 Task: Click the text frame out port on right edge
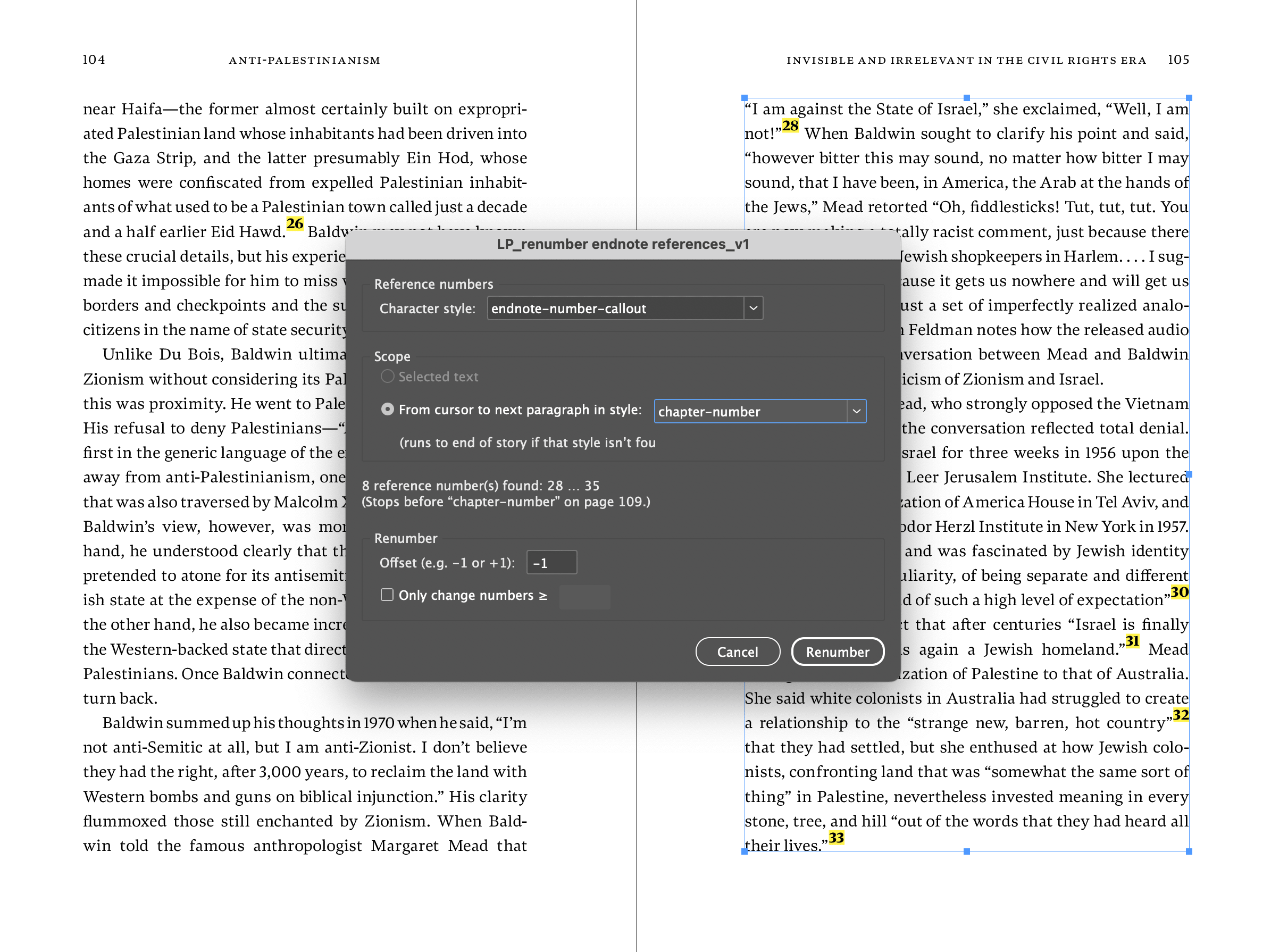tap(1189, 474)
